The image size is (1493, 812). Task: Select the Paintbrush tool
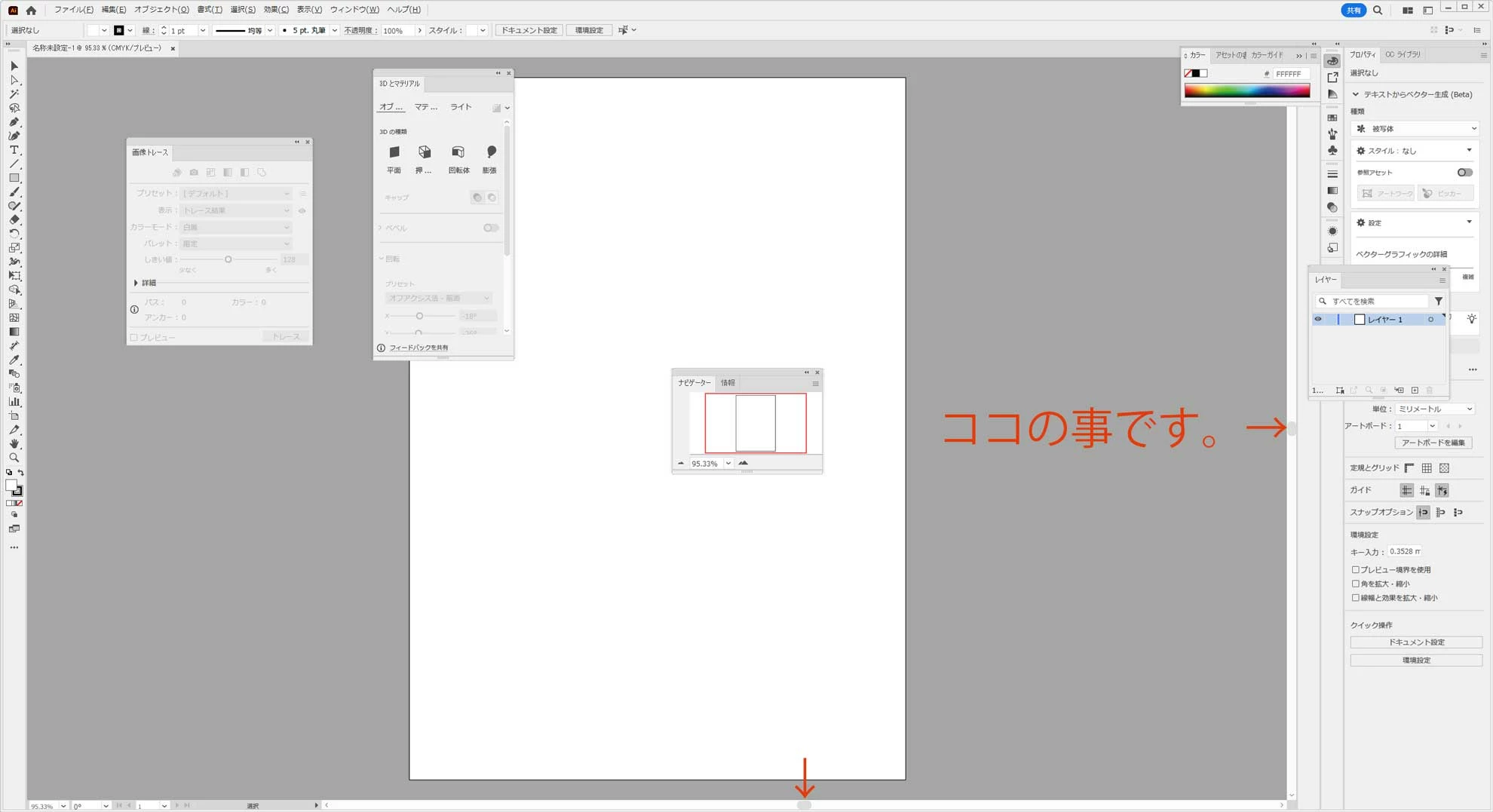point(14,192)
